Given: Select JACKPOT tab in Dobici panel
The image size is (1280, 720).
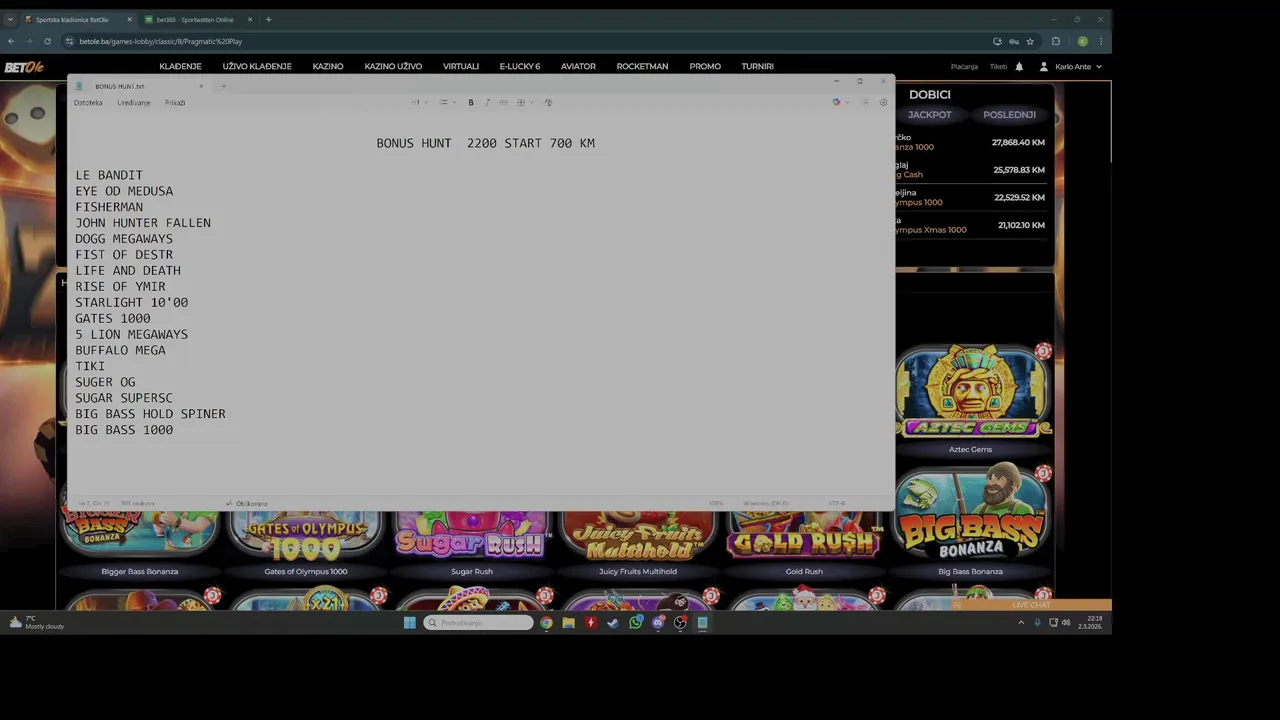Looking at the screenshot, I should 930,115.
